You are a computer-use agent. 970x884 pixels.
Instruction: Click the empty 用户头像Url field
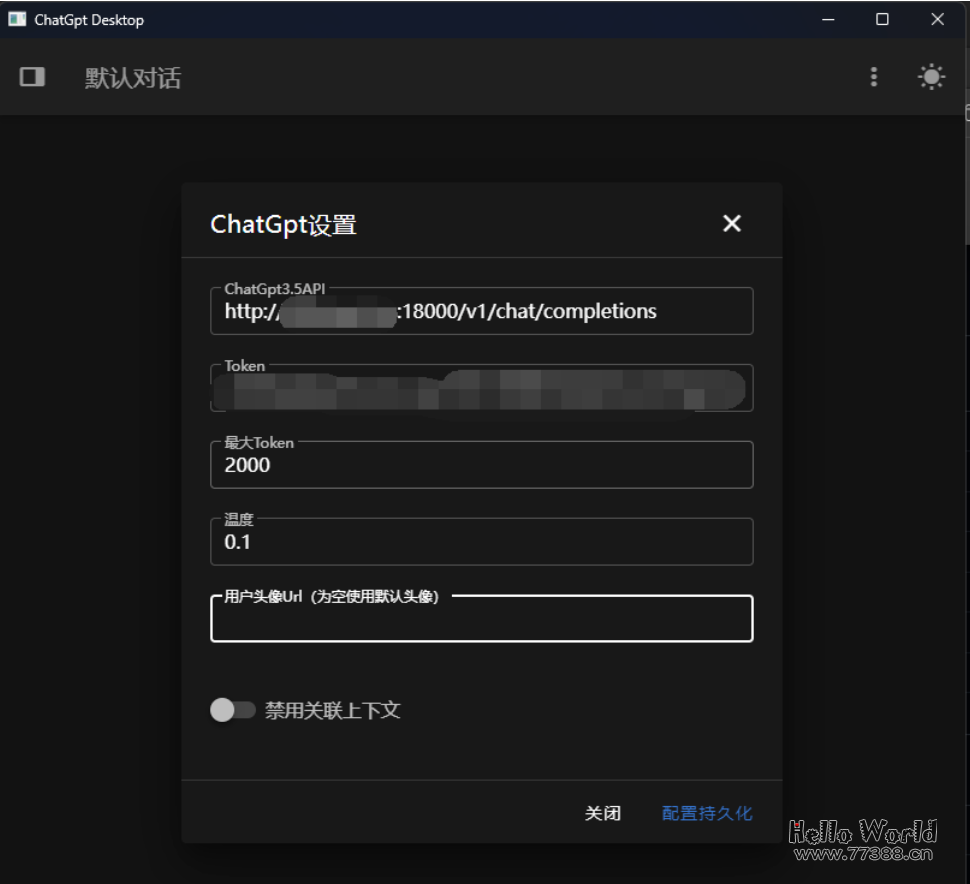point(481,619)
